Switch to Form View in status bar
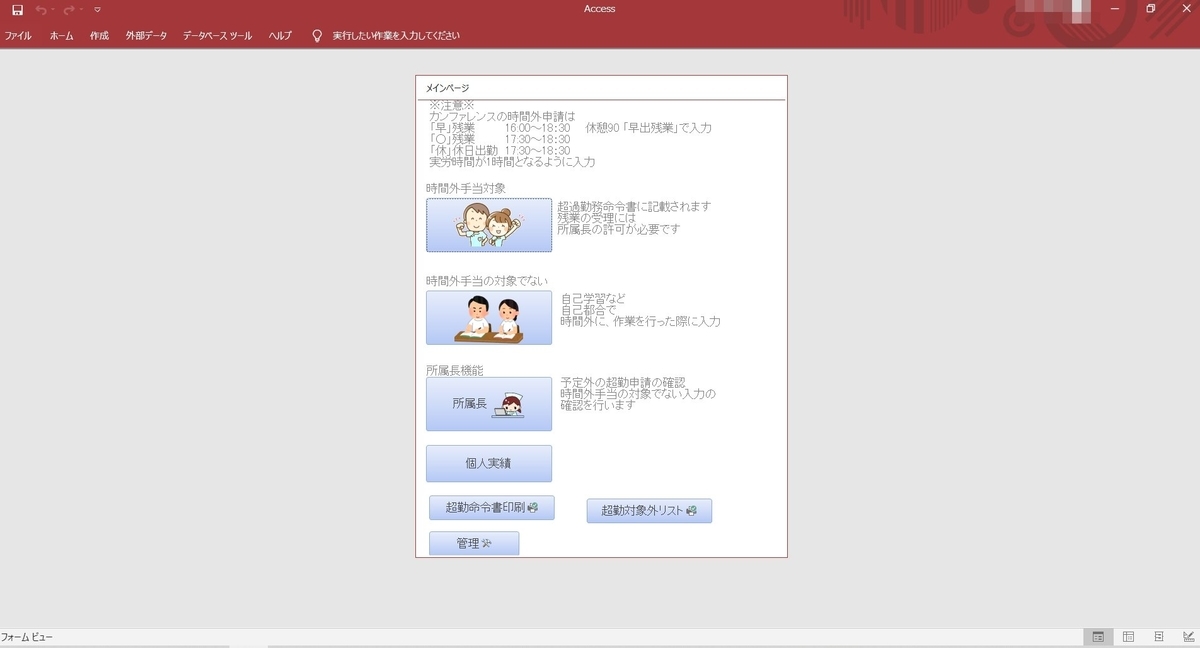 pyautogui.click(x=1098, y=637)
